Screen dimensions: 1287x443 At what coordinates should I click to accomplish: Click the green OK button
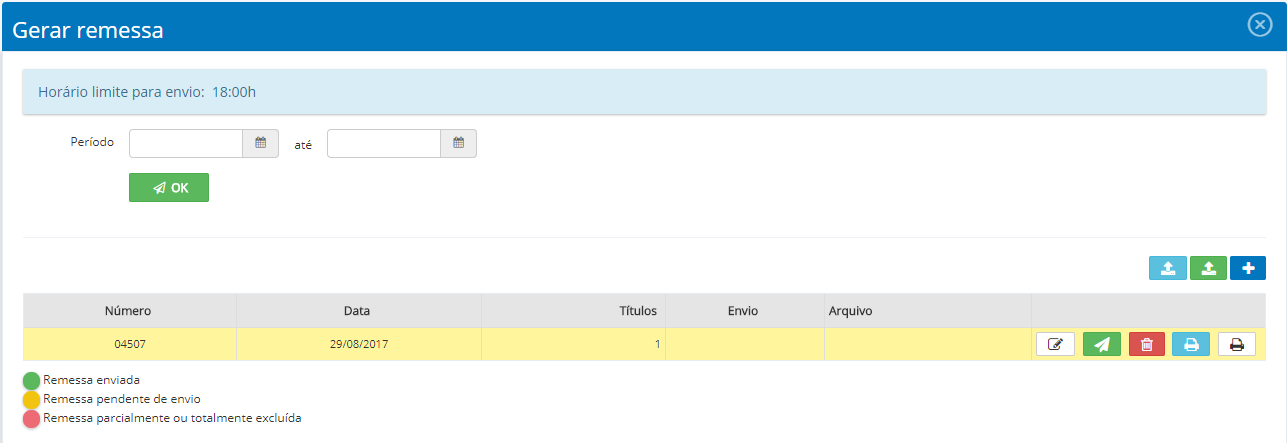[x=169, y=188]
